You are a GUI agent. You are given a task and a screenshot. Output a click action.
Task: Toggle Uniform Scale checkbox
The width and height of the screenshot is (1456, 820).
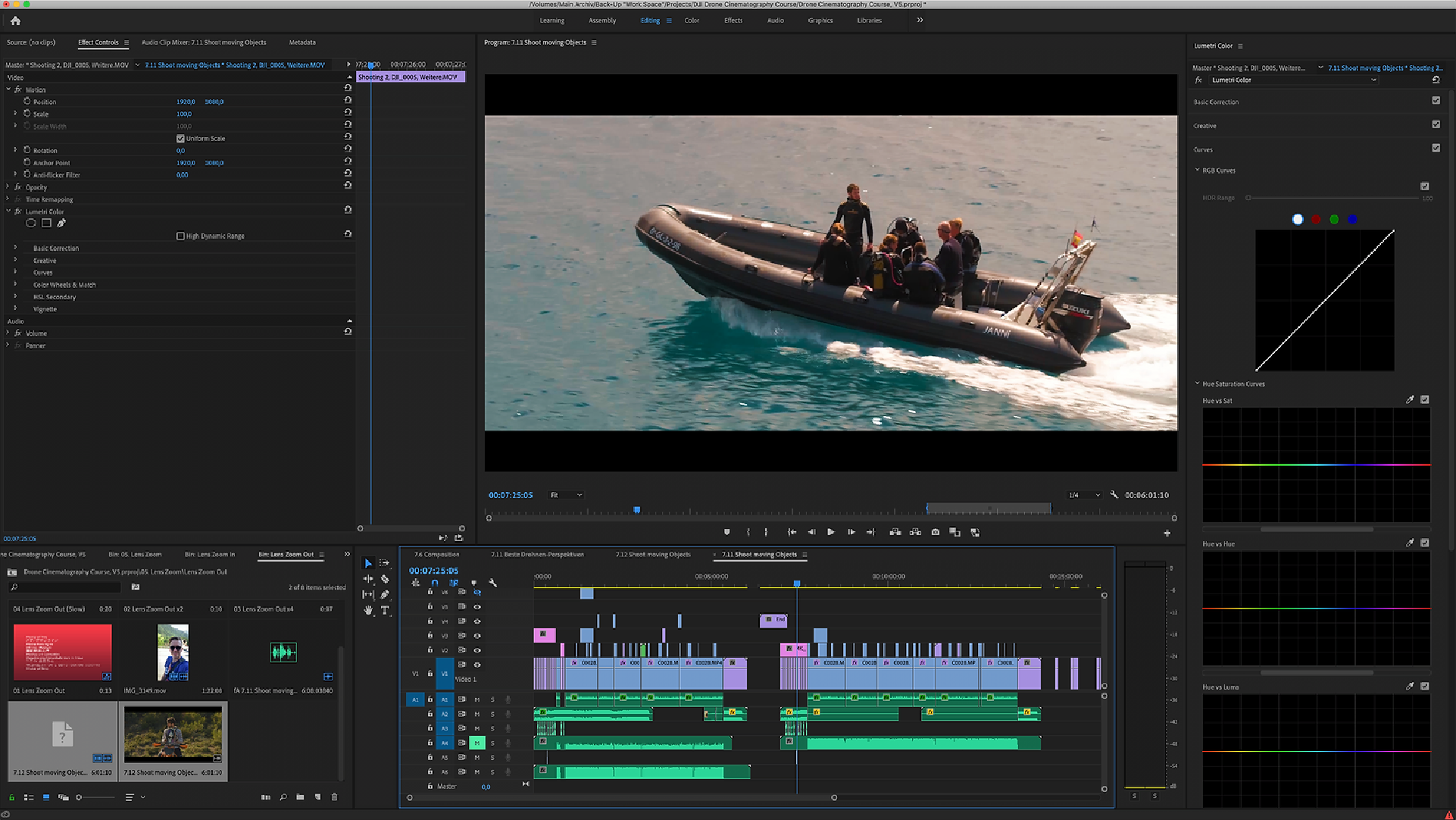click(x=180, y=139)
